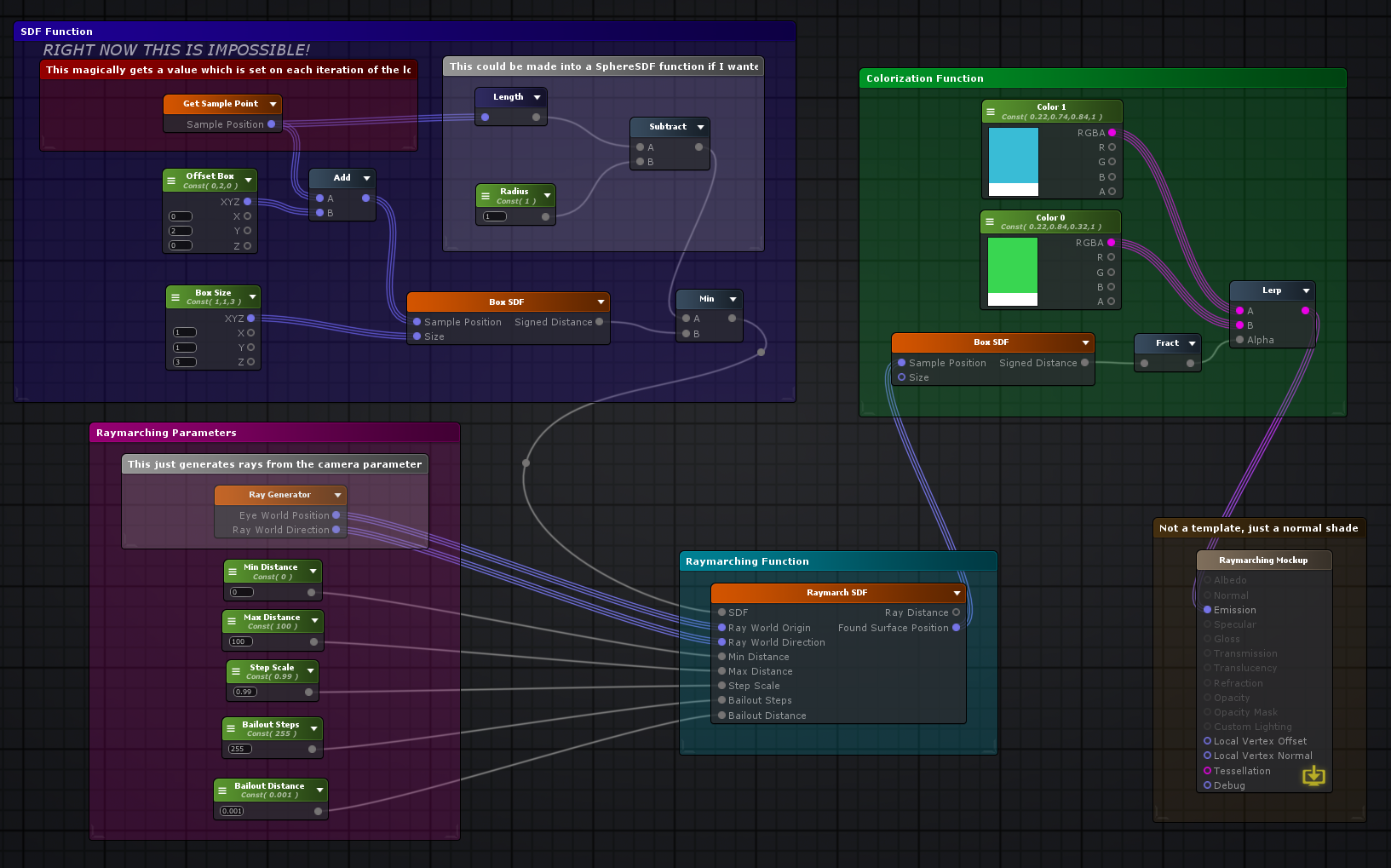This screenshot has height=868, width=1391.
Task: Expand the Raymarch SDF node dropdown arrow
Action: pos(957,593)
